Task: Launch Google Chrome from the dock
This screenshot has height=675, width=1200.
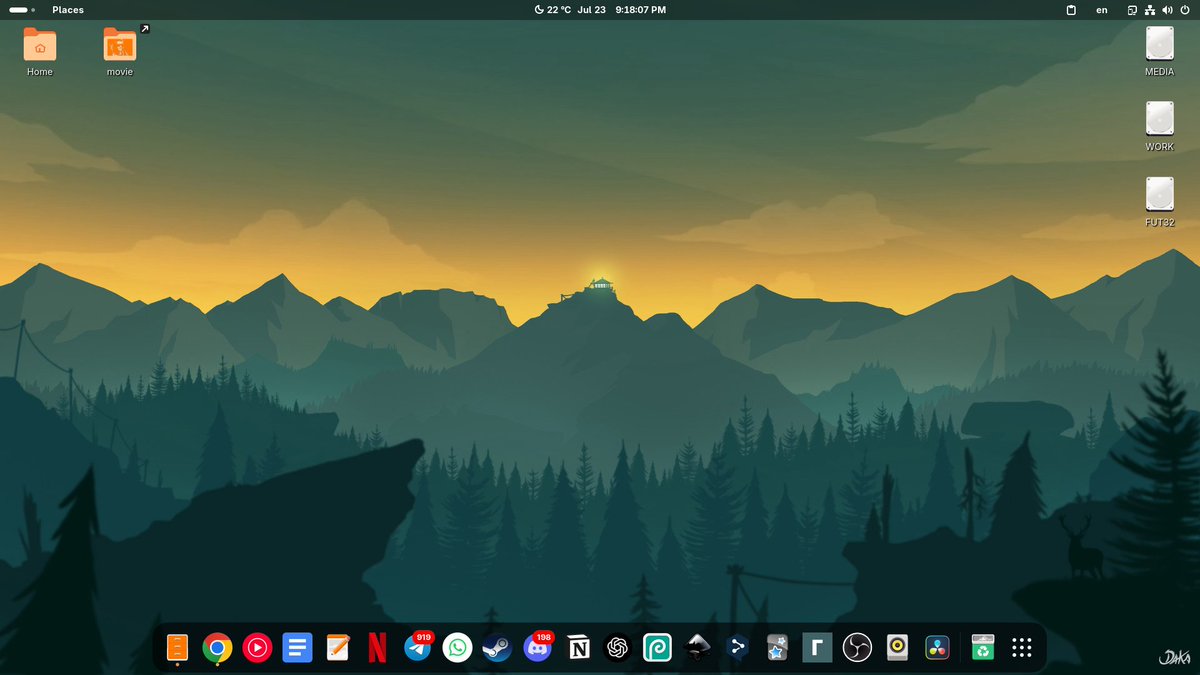Action: click(217, 648)
